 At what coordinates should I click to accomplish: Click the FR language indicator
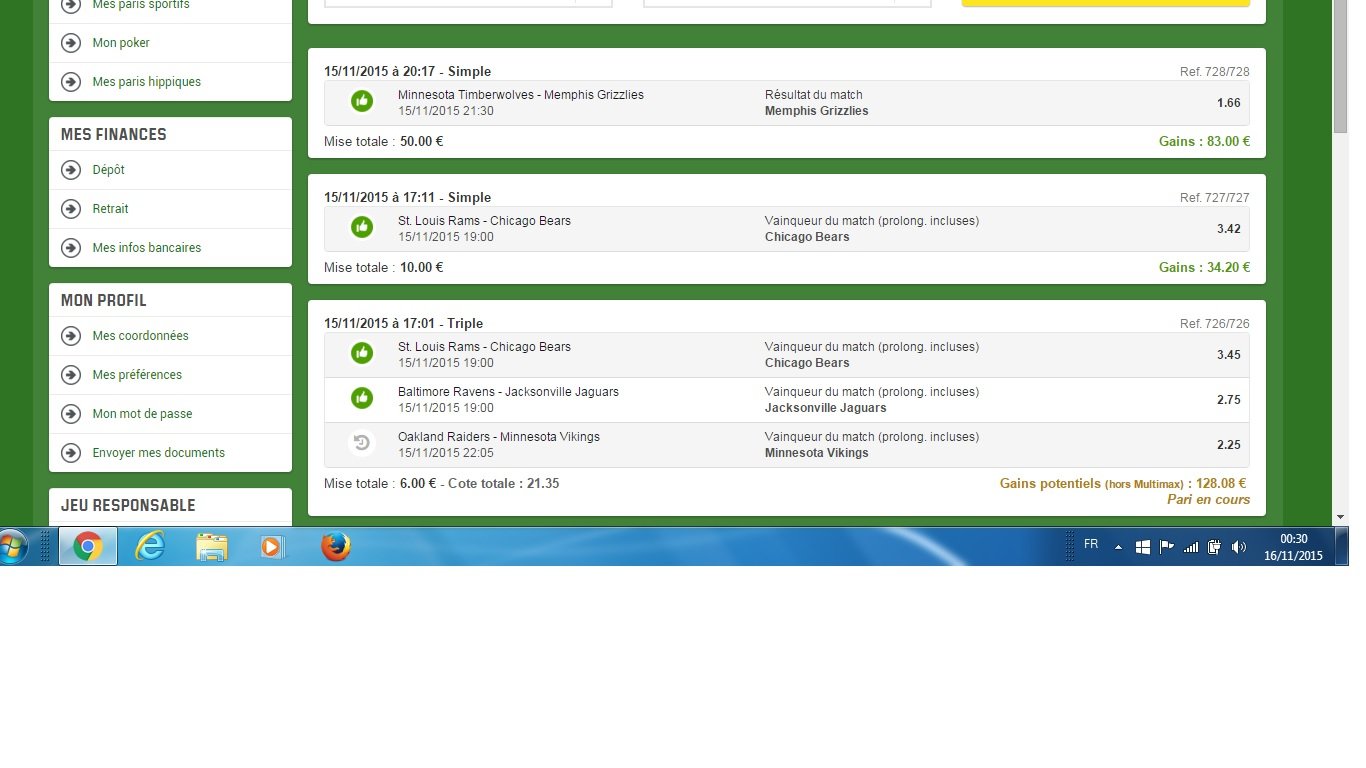pyautogui.click(x=1091, y=544)
